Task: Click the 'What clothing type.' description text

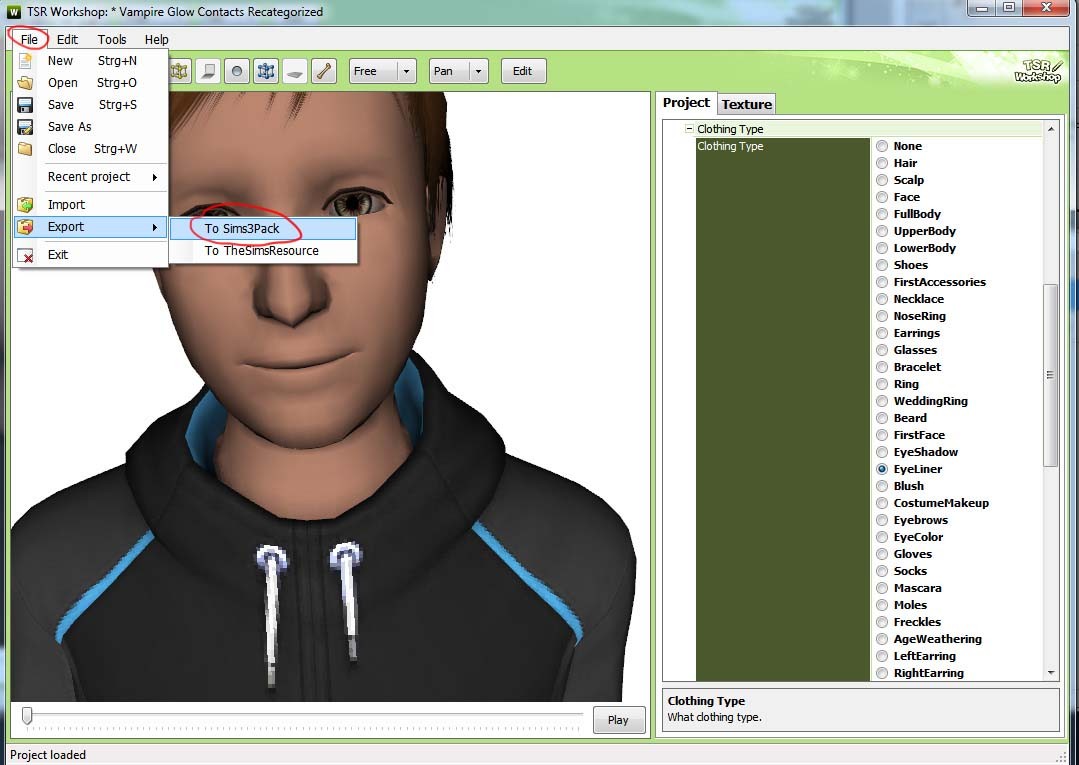Action: tap(714, 717)
